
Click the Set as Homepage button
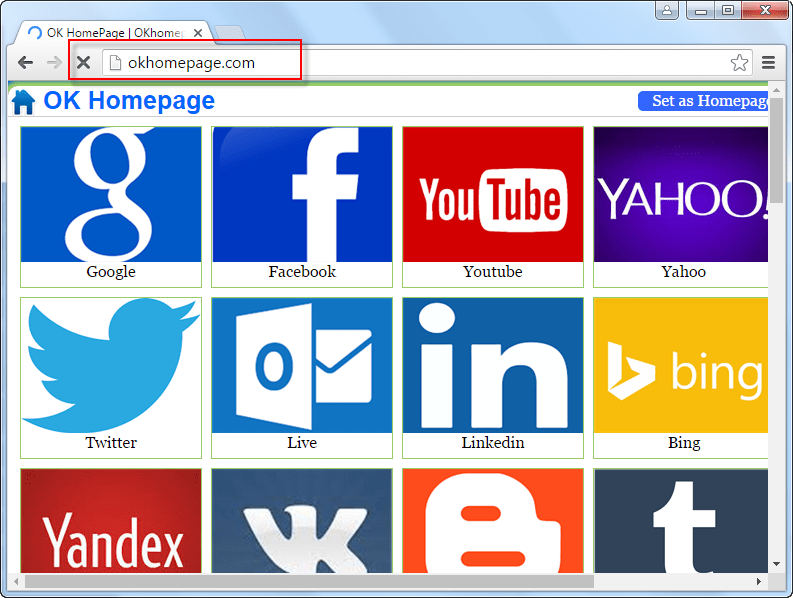[x=703, y=101]
